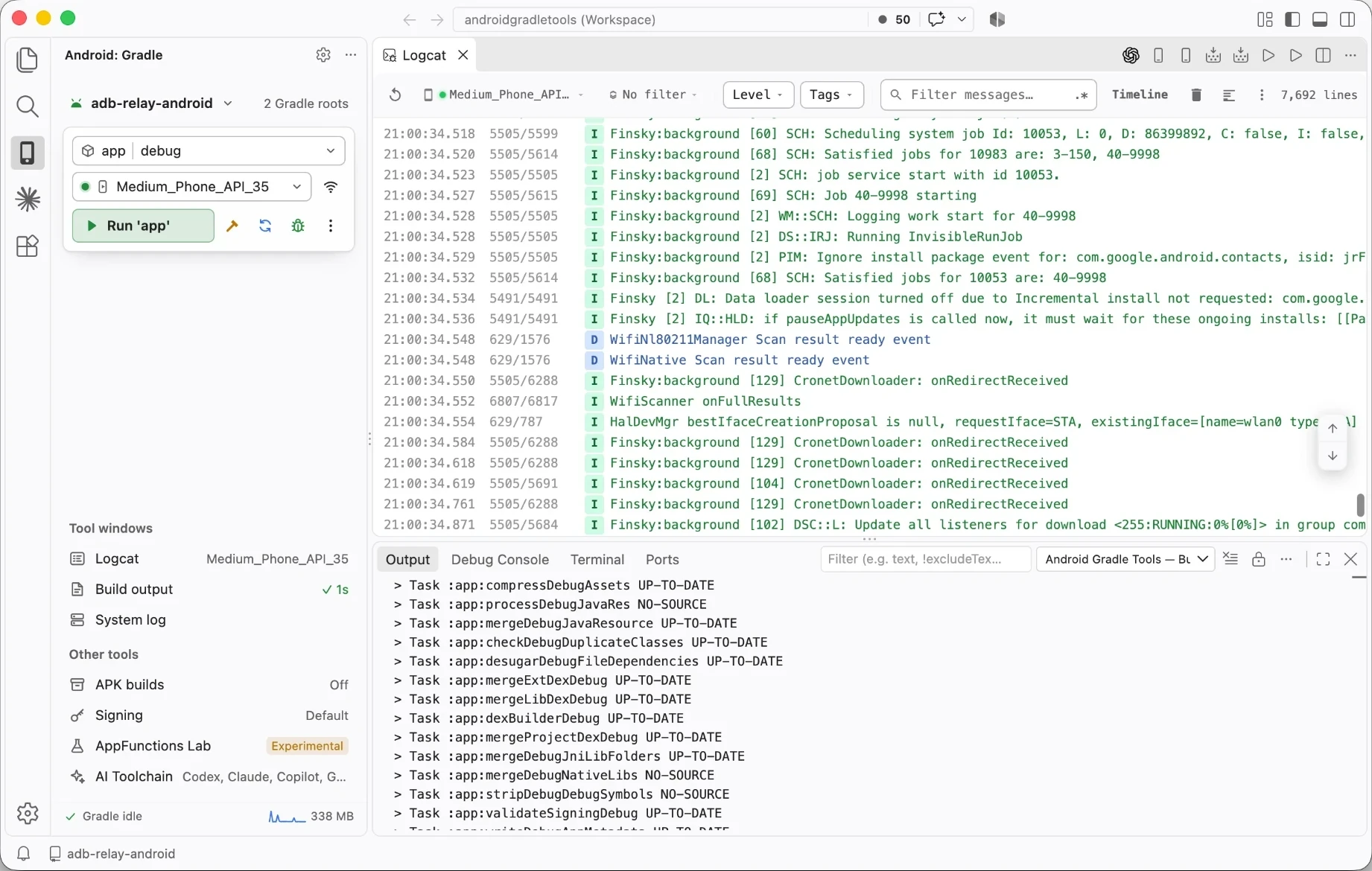The image size is (1372, 871).
Task: Open the chat icon in the title bar
Action: pyautogui.click(x=936, y=19)
